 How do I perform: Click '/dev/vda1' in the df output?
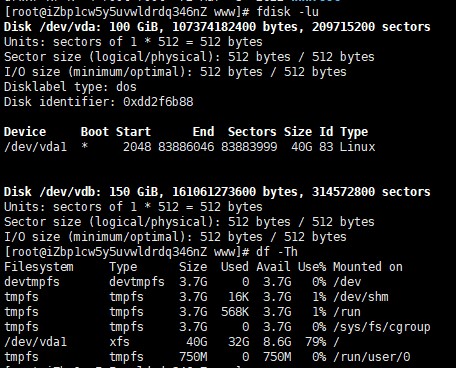click(x=35, y=342)
